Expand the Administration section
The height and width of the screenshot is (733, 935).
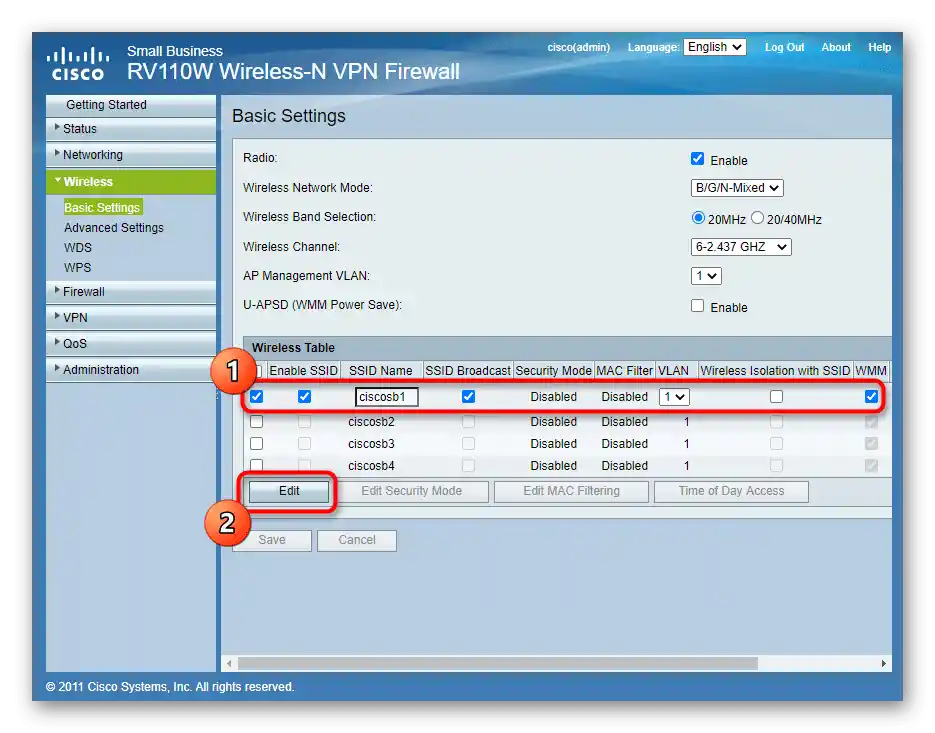(131, 369)
